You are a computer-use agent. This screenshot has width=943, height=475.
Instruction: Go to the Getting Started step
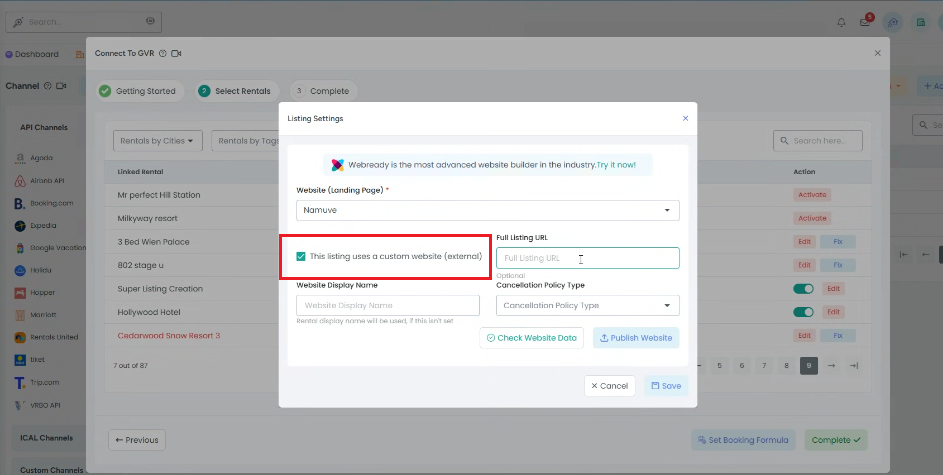coord(140,91)
